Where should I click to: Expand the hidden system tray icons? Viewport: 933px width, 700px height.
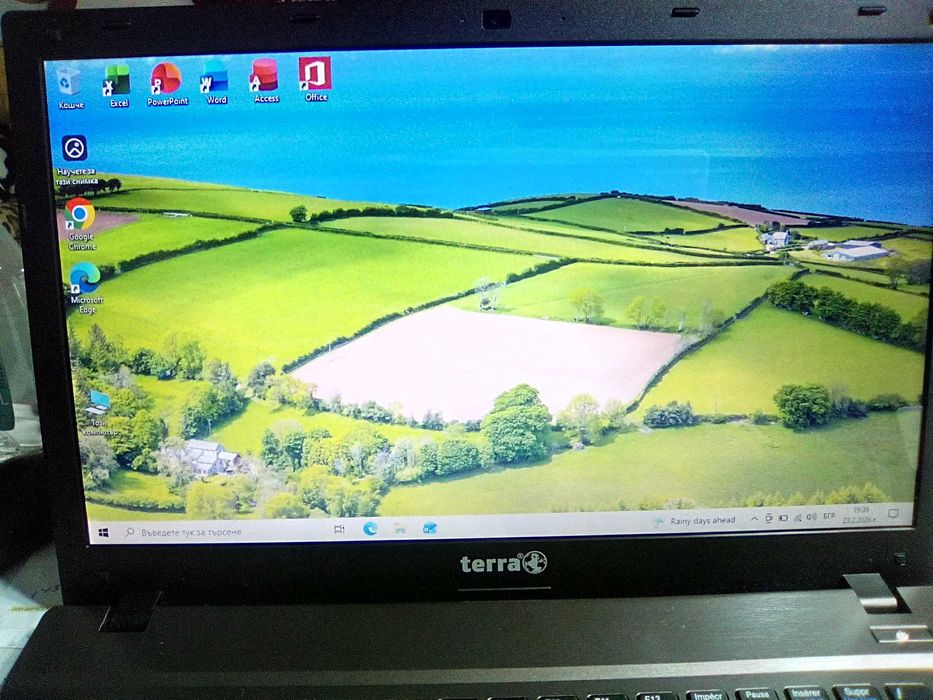(x=754, y=519)
